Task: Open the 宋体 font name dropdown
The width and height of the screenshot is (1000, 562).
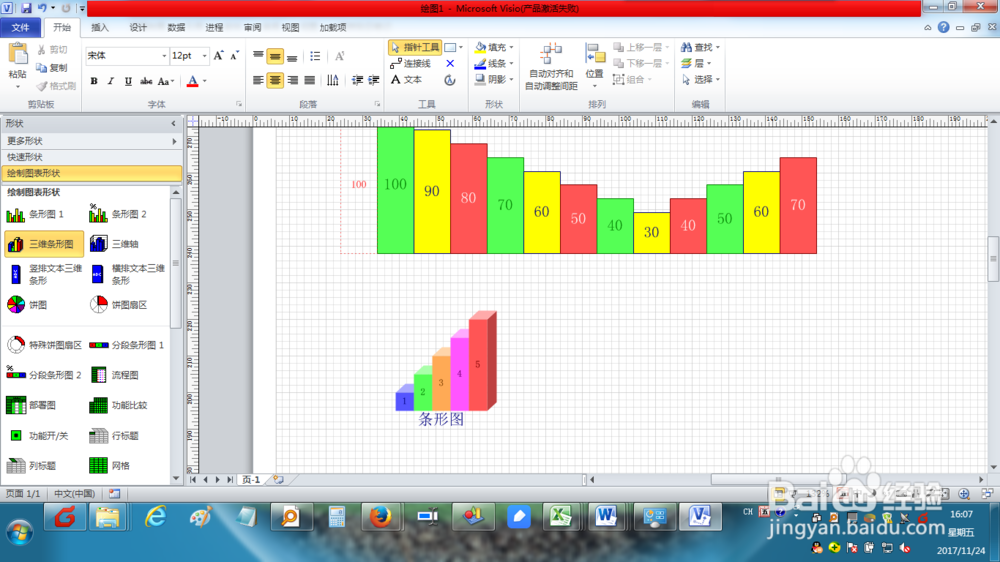Action: [x=164, y=56]
